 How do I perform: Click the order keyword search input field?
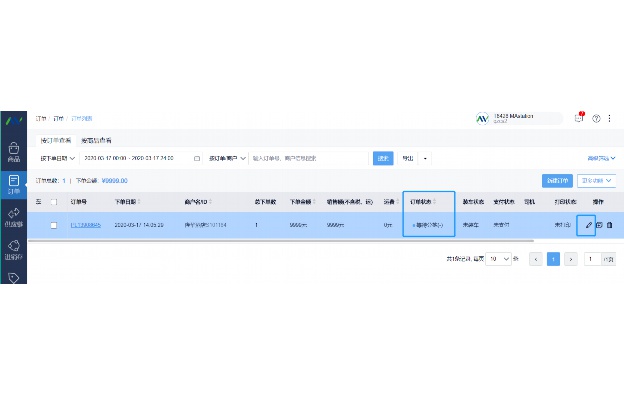coord(308,158)
